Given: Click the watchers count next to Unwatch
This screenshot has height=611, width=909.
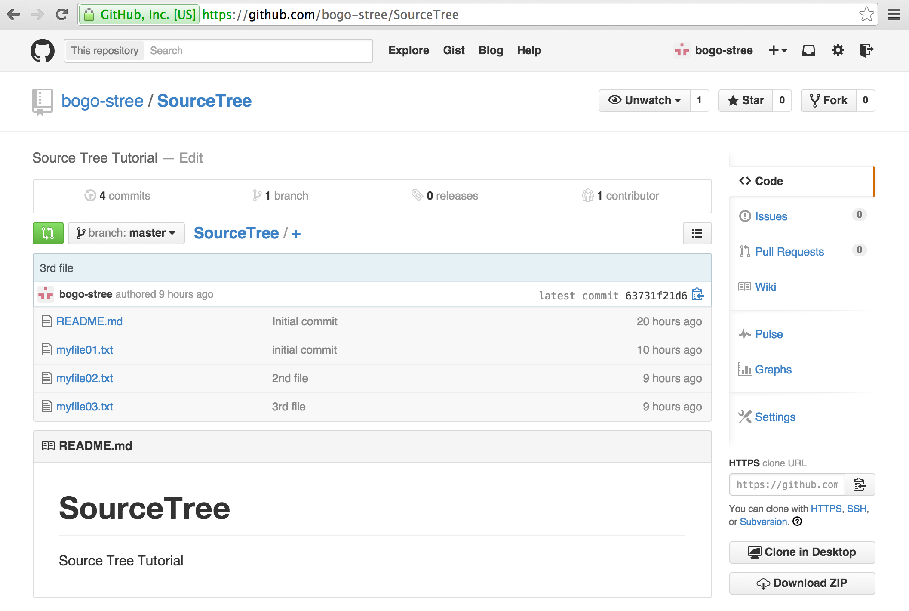Looking at the screenshot, I should (699, 100).
